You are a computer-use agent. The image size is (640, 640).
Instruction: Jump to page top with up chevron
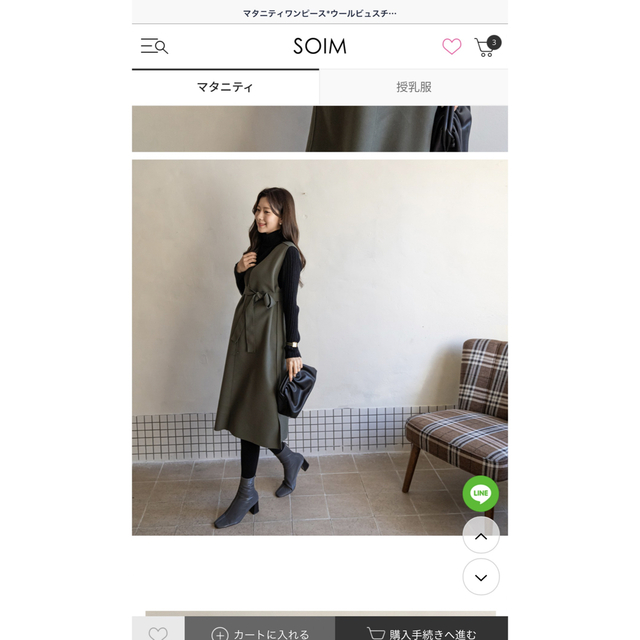click(x=481, y=536)
